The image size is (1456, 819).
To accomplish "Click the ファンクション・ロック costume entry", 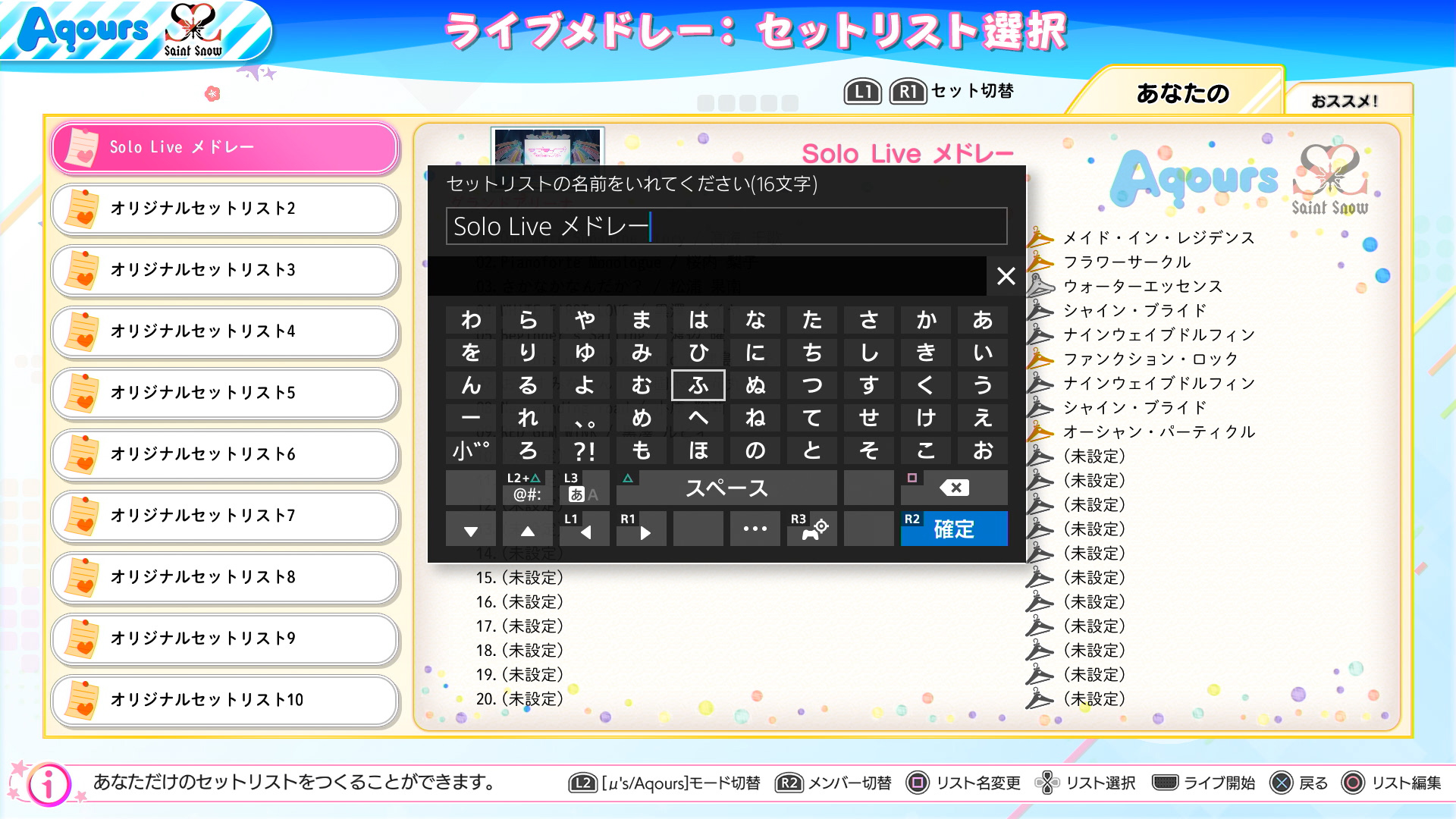I will tap(1150, 359).
